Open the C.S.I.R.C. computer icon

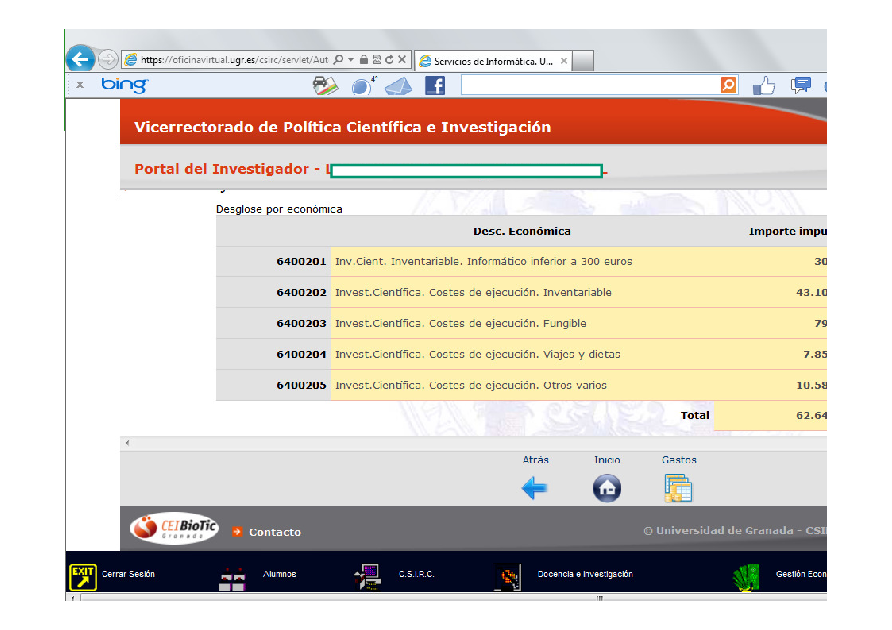tap(367, 577)
